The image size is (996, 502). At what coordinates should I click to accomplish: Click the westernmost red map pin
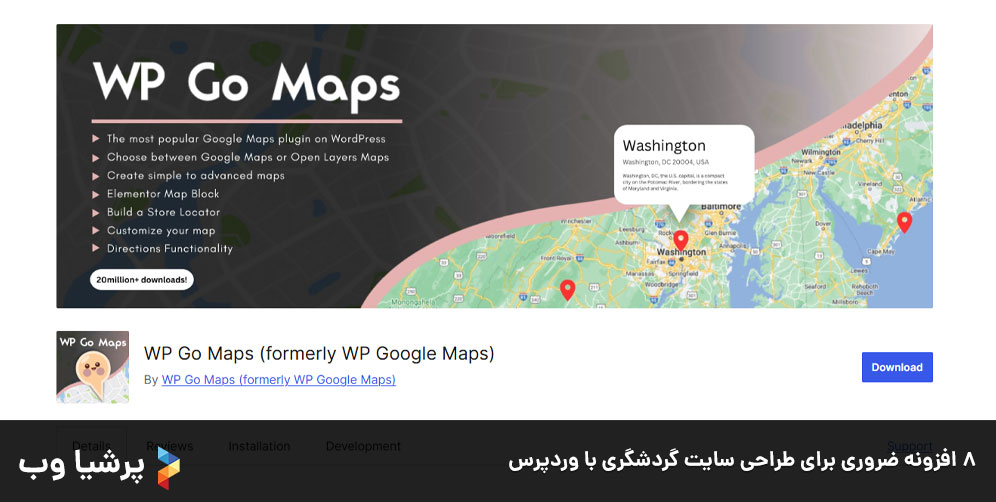[x=567, y=288]
